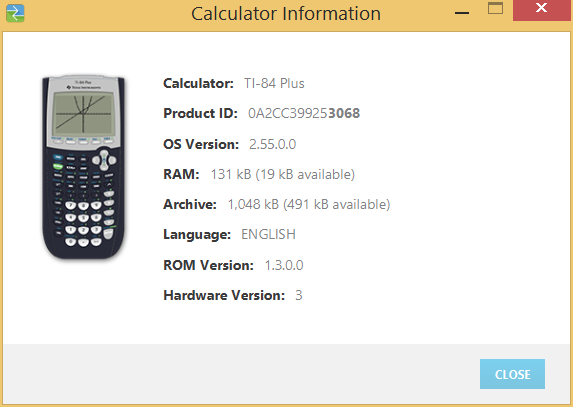The height and width of the screenshot is (407, 573).
Task: Click the 'RAM:' label
Action: pyautogui.click(x=181, y=174)
